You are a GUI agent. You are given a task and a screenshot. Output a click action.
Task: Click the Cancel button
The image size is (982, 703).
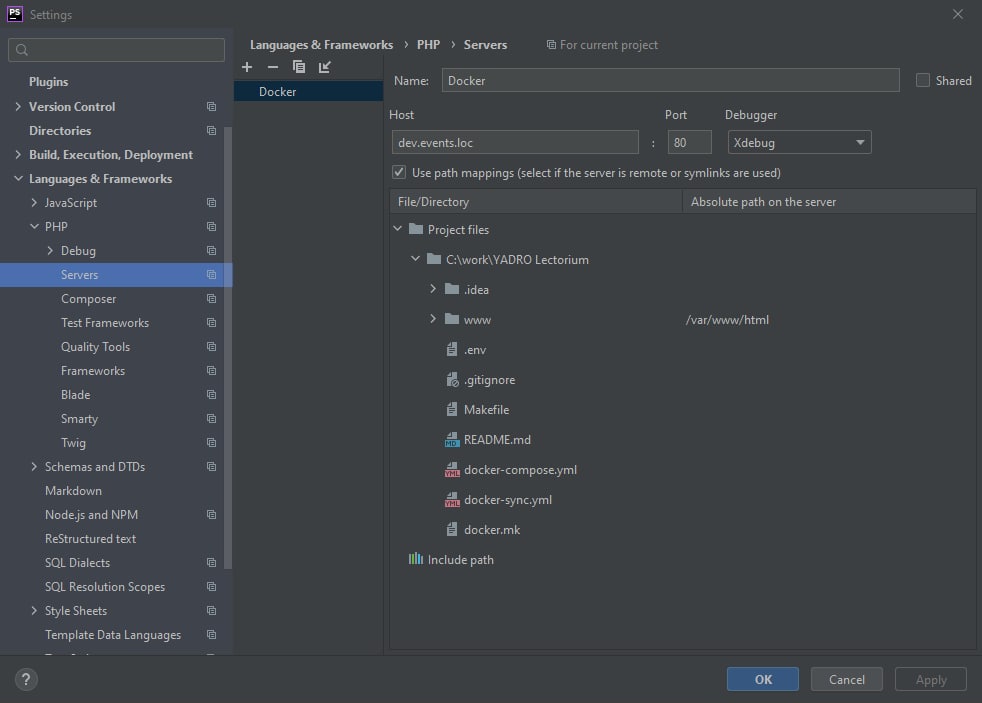847,679
